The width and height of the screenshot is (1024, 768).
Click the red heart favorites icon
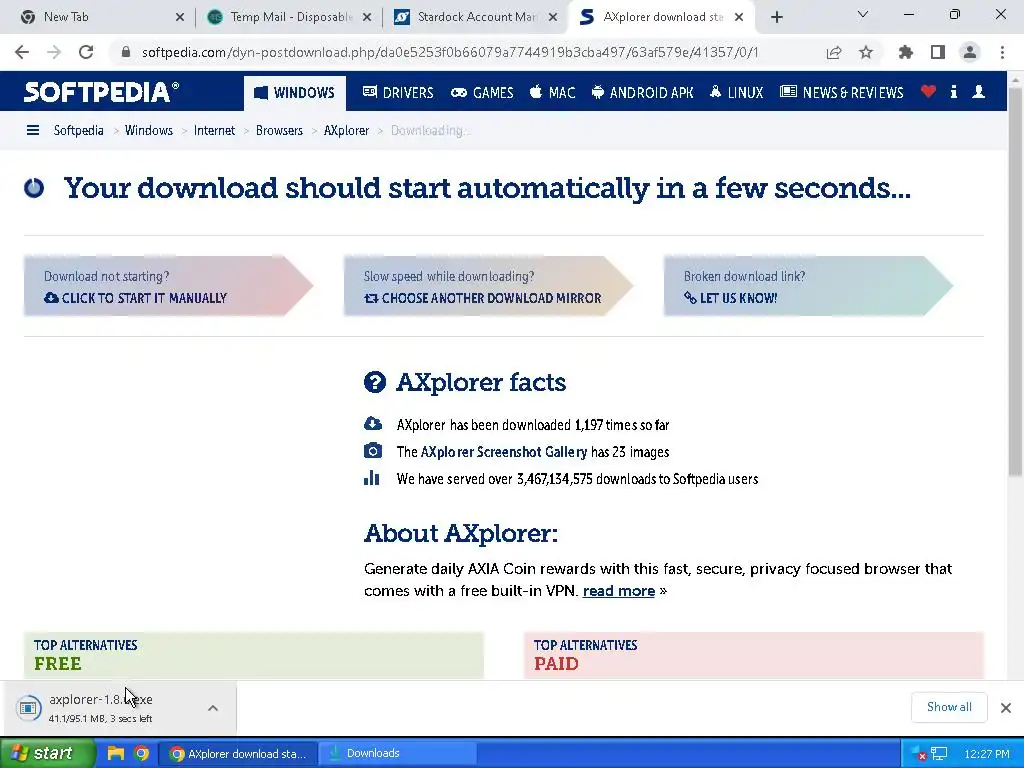click(x=928, y=91)
